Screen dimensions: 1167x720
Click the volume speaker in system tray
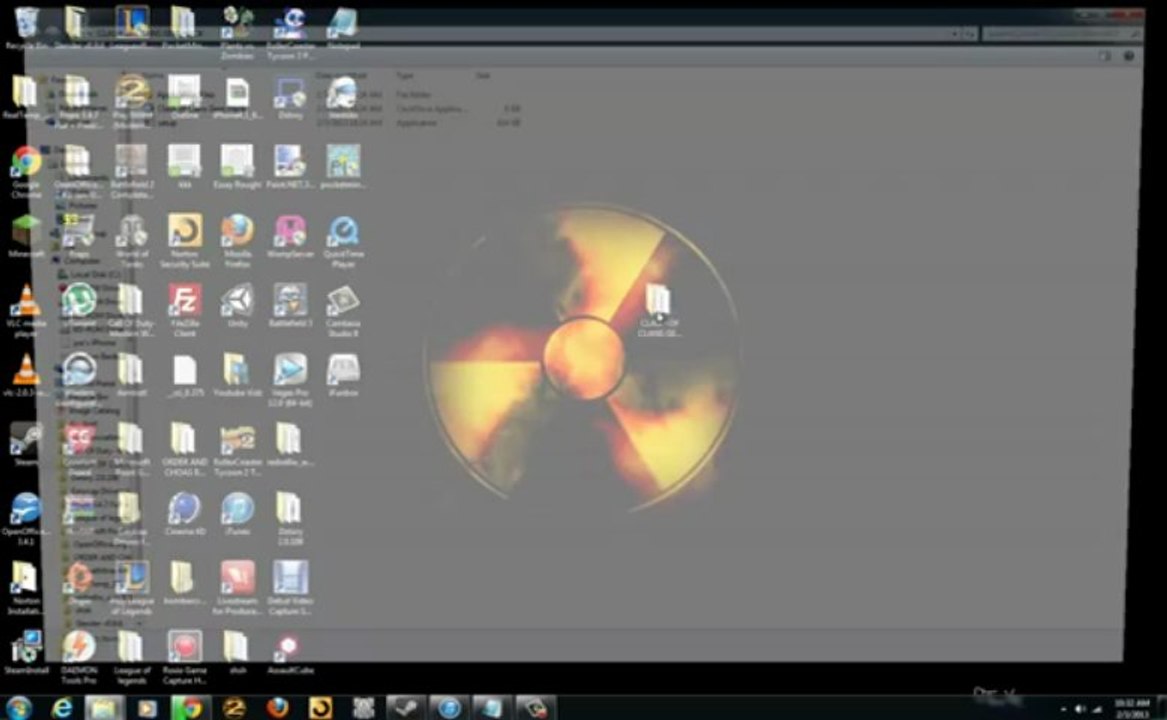pyautogui.click(x=1080, y=708)
